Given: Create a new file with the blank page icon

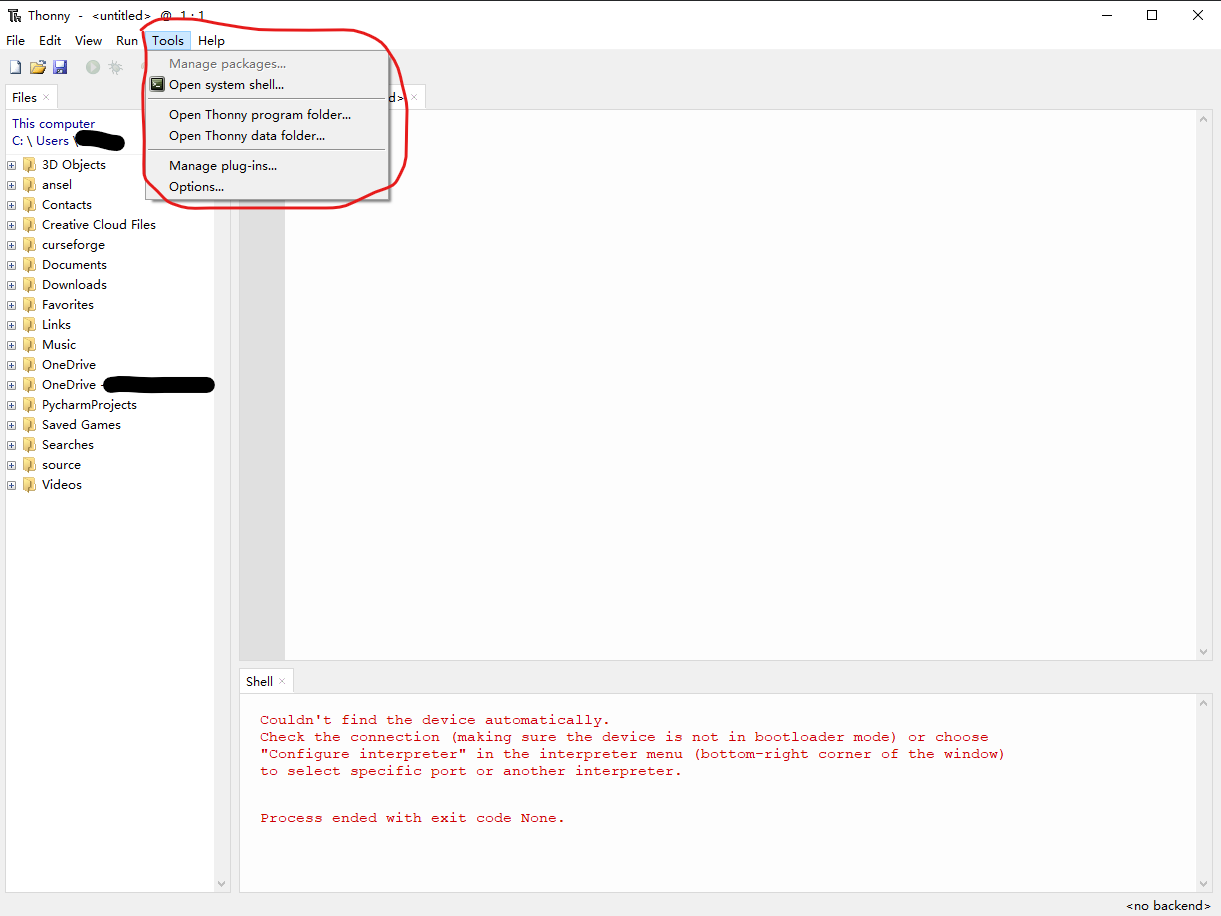Looking at the screenshot, I should point(15,66).
